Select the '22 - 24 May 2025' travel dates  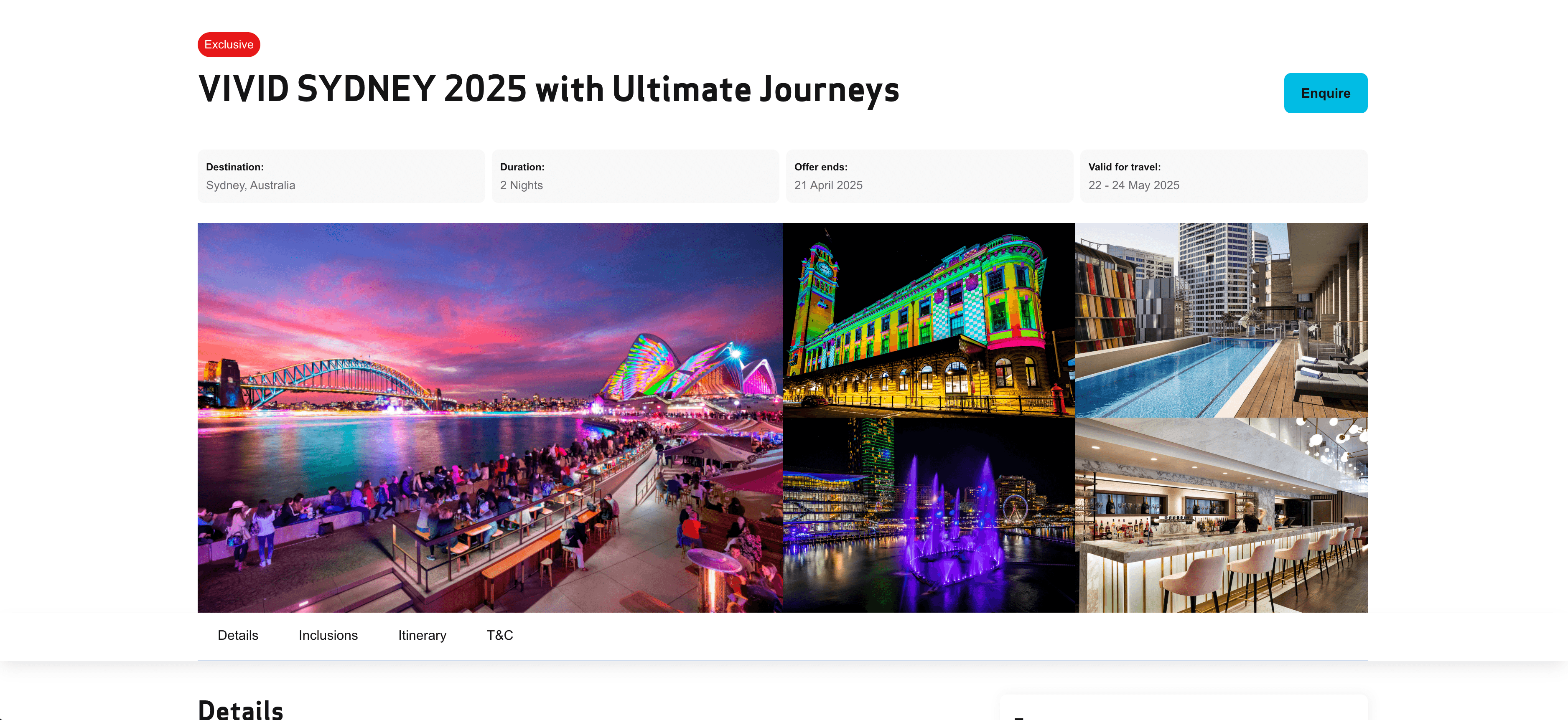(1133, 185)
